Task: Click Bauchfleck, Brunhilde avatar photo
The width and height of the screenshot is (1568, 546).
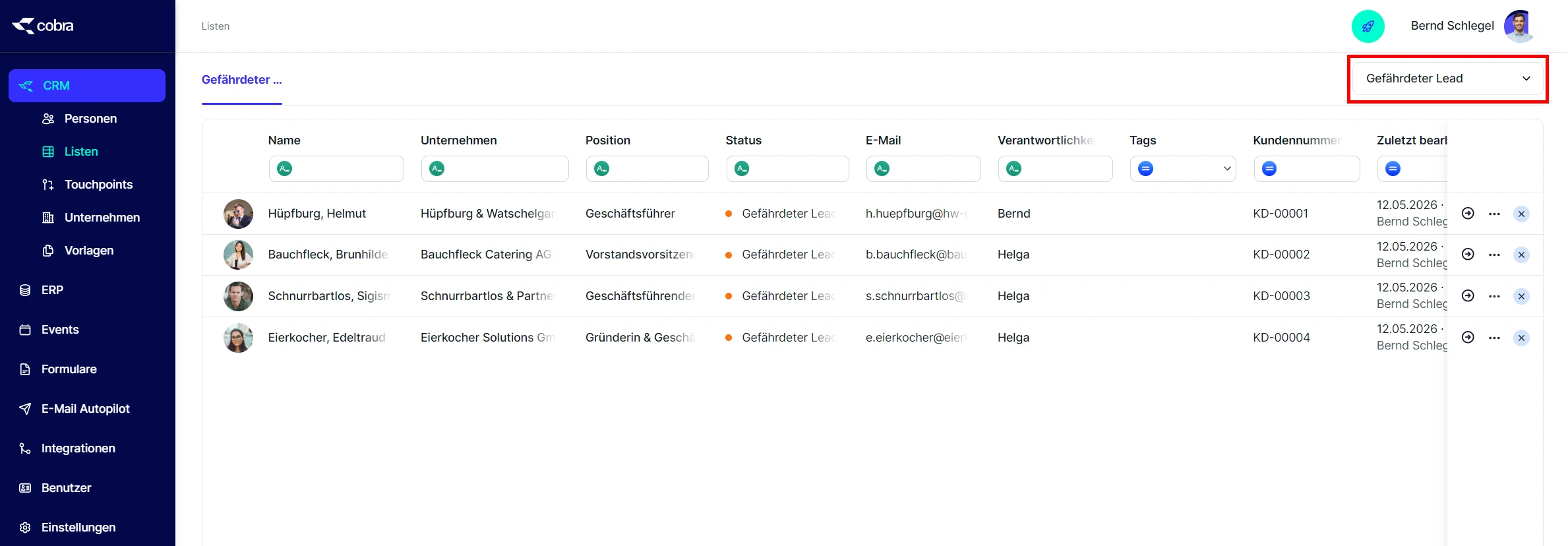Action: 238,255
